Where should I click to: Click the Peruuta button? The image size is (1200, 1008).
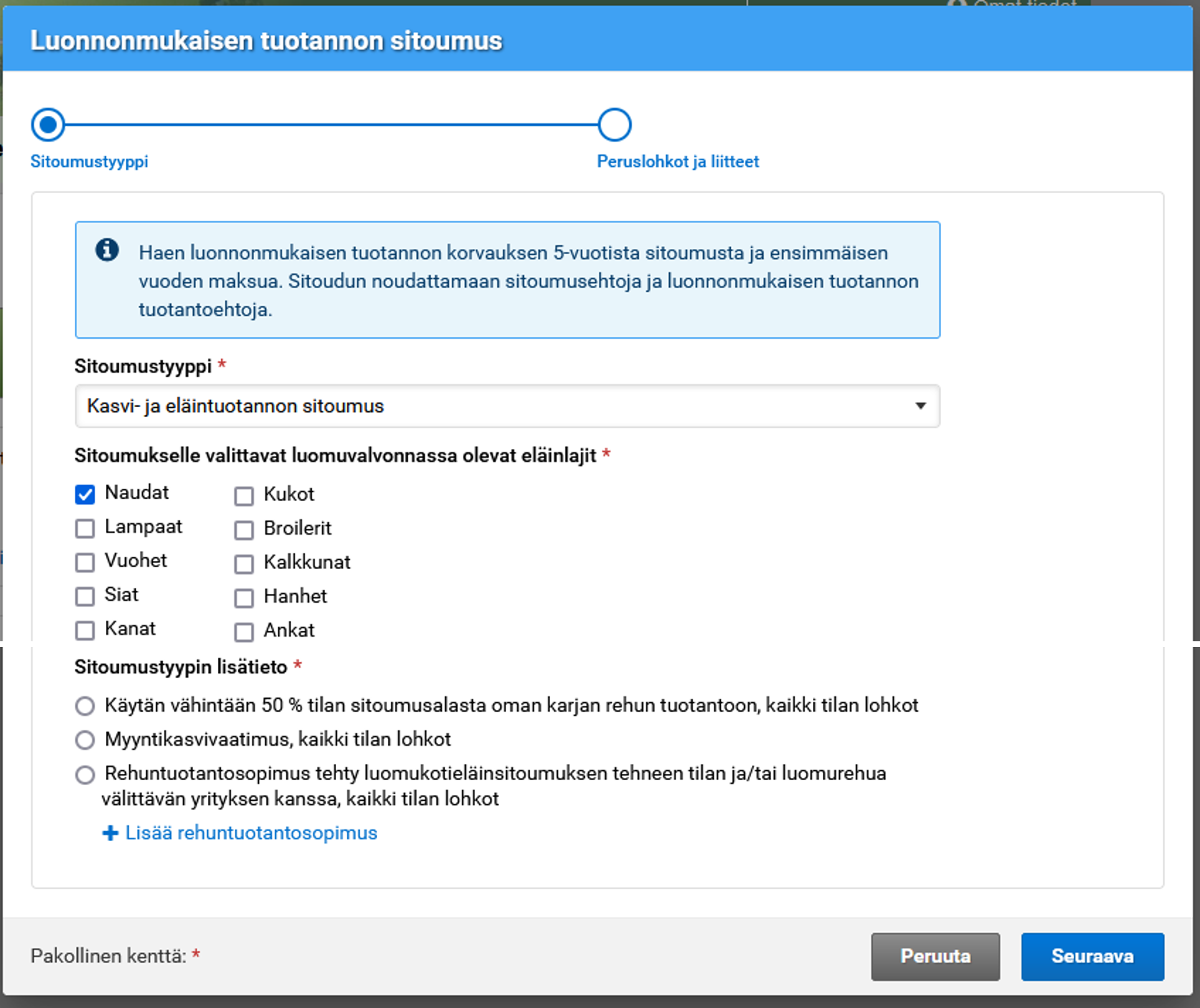935,956
